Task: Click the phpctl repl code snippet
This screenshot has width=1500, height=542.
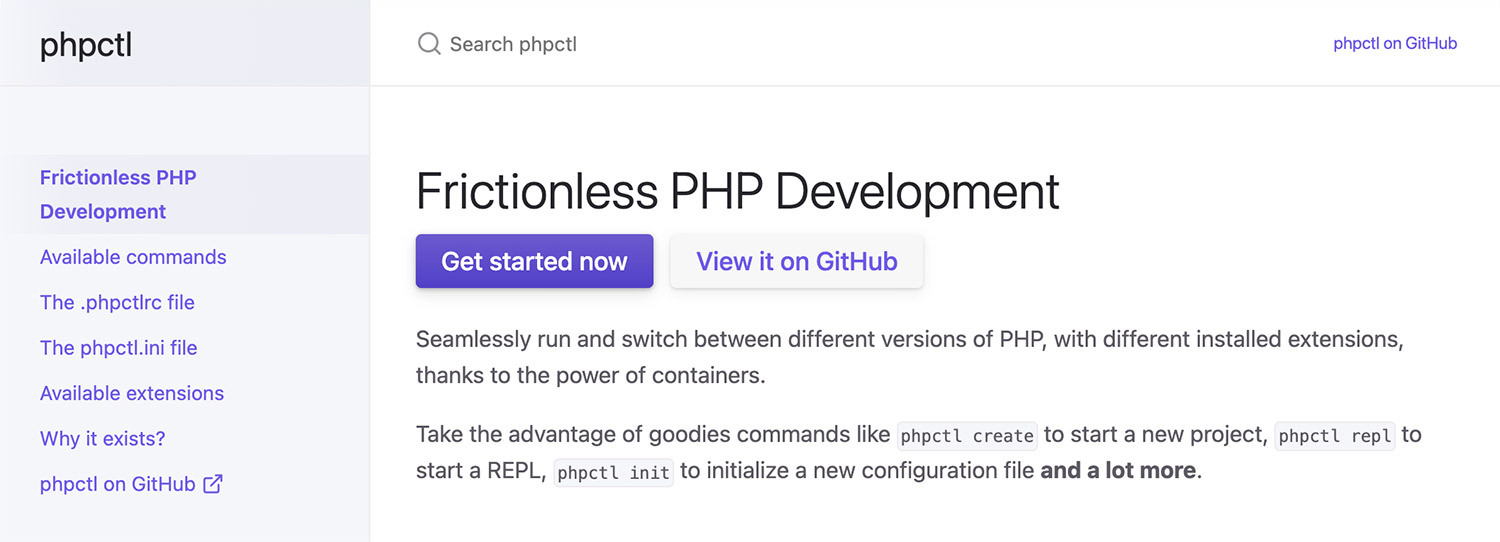Action: 1334,436
